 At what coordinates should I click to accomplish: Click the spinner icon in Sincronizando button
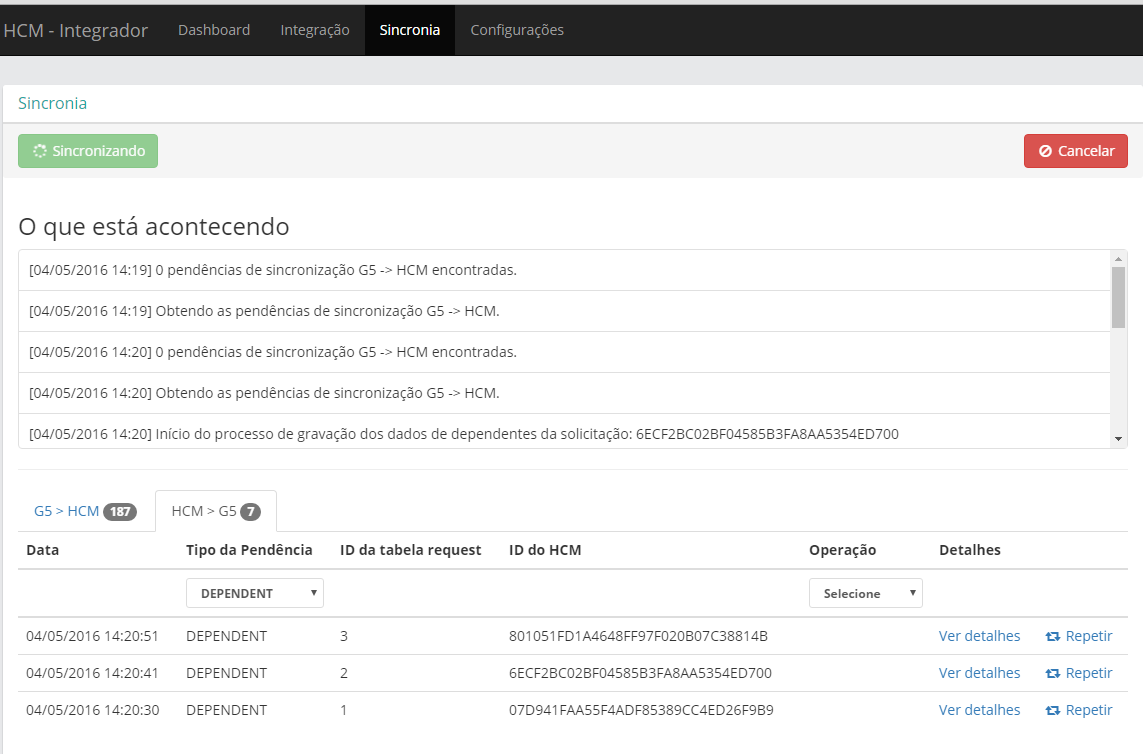click(x=40, y=151)
